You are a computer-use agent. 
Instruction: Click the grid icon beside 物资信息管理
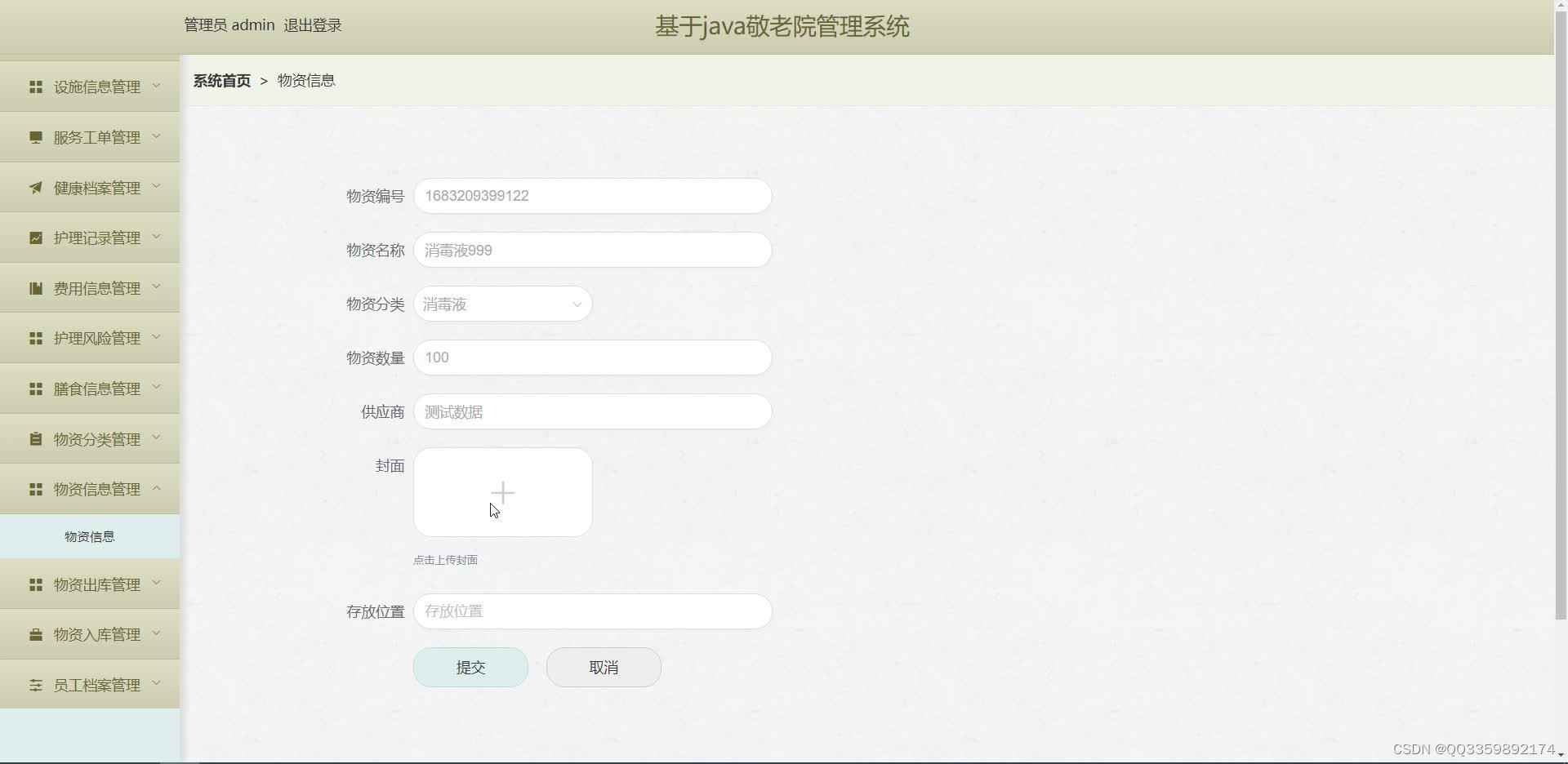(x=36, y=489)
